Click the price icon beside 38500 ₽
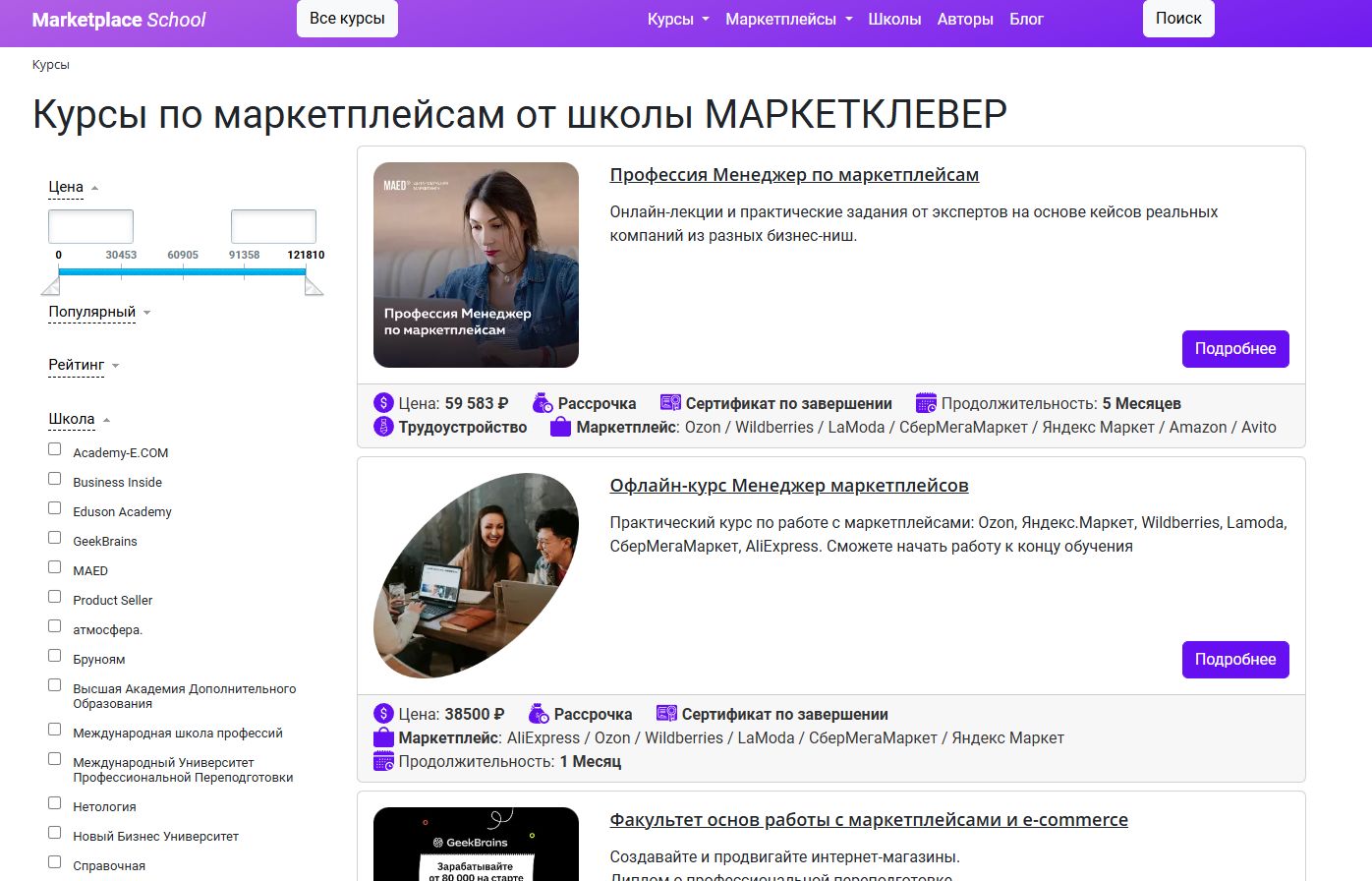 click(383, 714)
